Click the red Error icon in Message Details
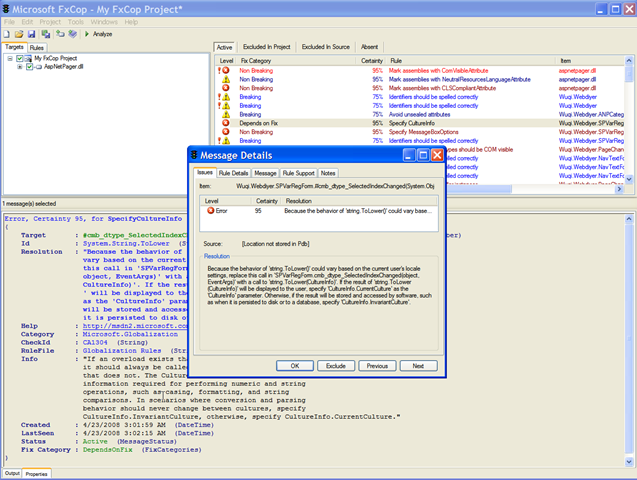Screen dimensions: 637x480 (210, 211)
